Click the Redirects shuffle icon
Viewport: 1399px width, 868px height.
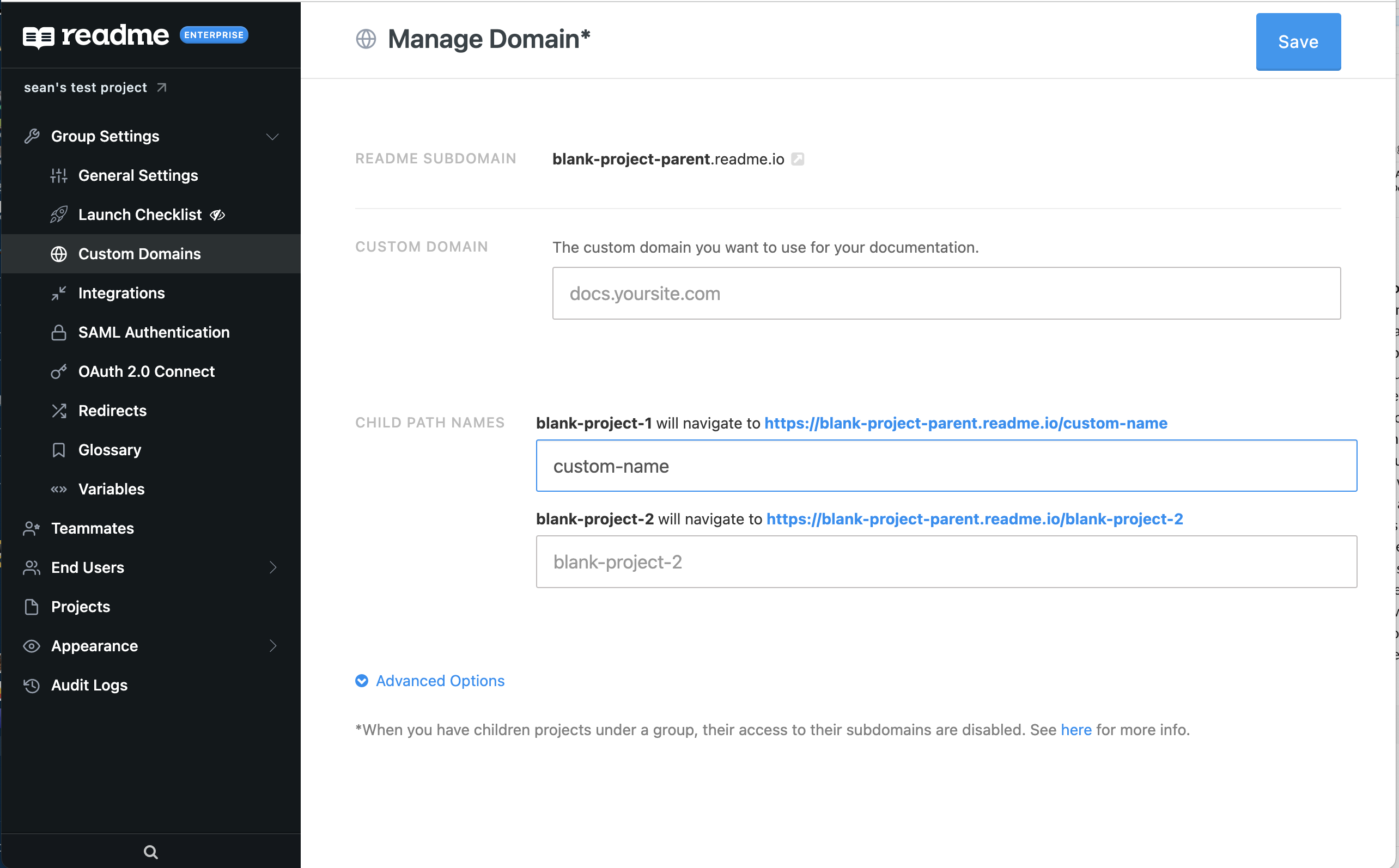59,411
